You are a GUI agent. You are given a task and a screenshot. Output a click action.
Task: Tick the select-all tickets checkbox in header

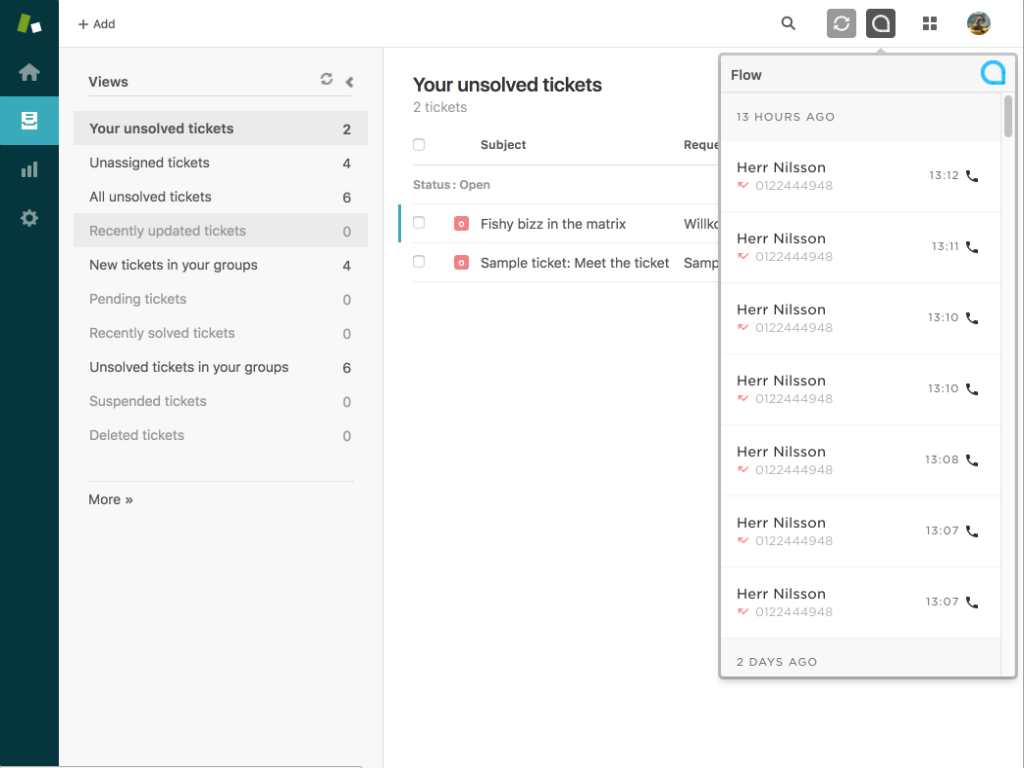click(x=419, y=145)
